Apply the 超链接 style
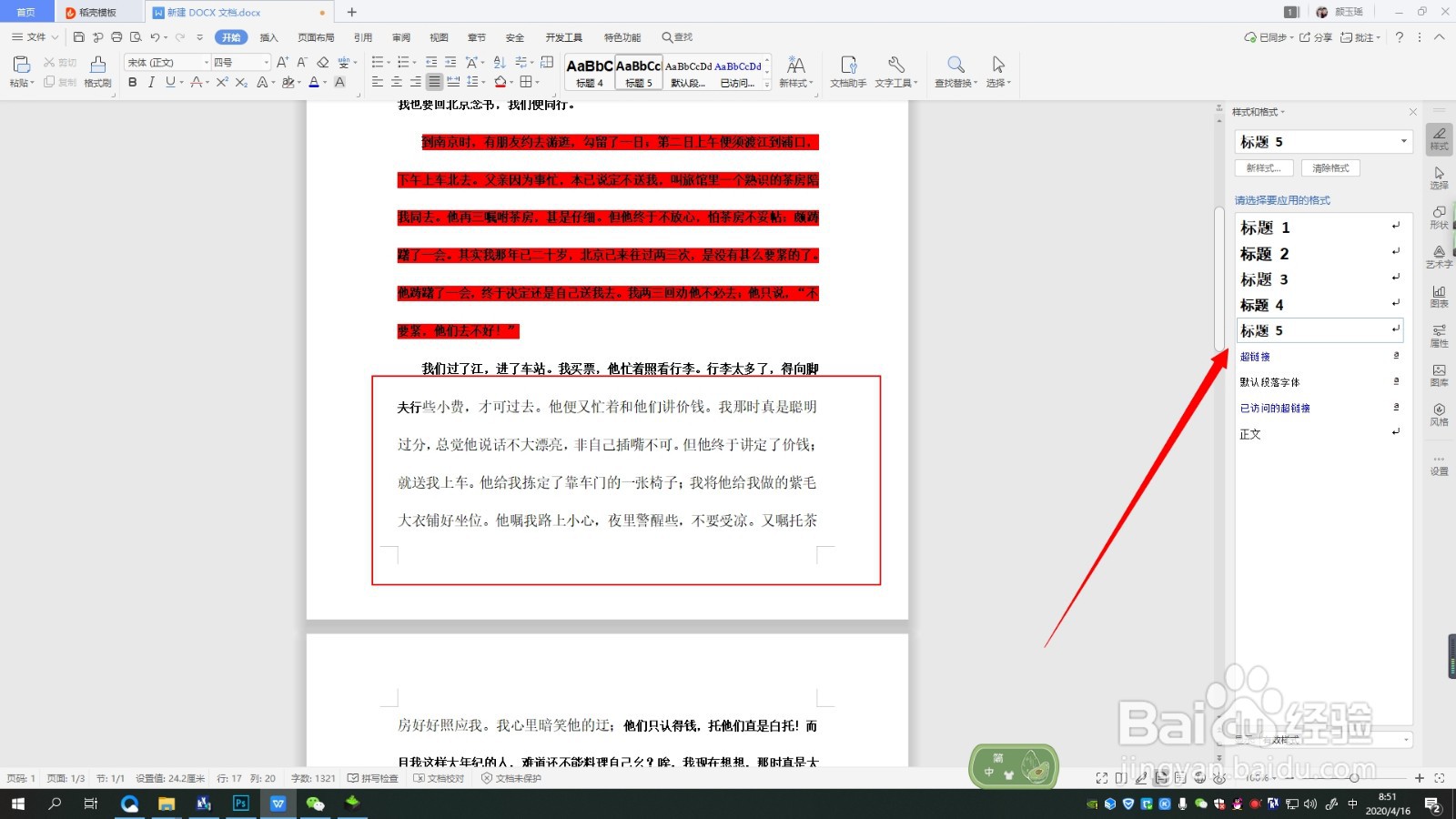This screenshot has width=1456, height=819. (x=1319, y=357)
